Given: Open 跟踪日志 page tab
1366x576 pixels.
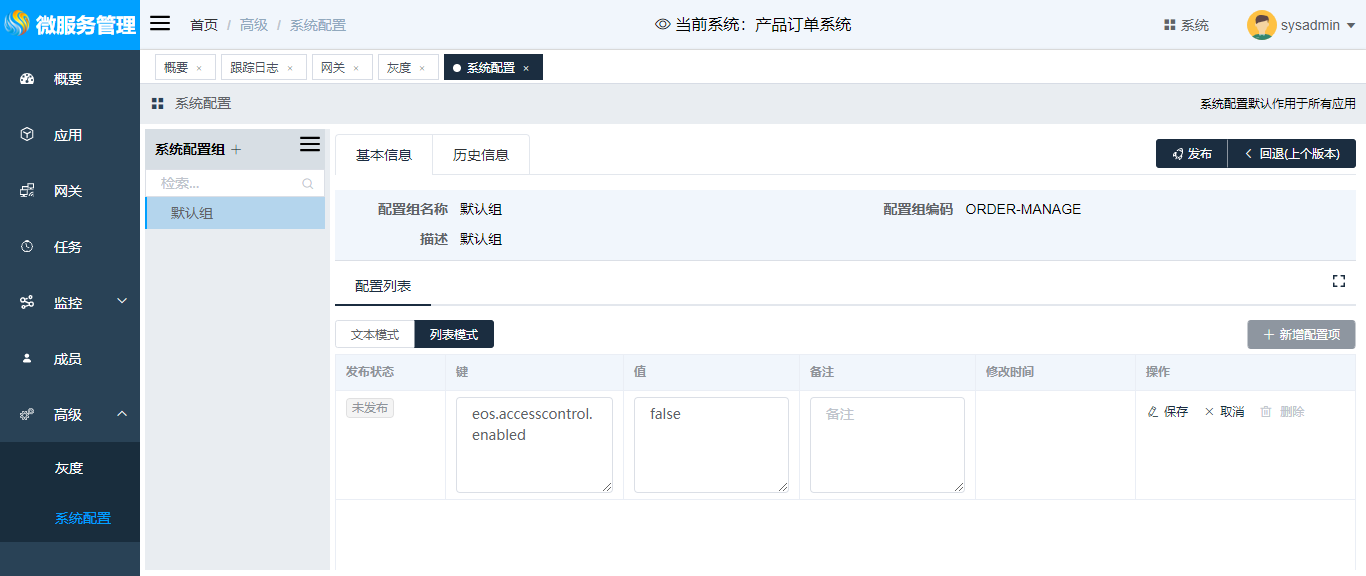Looking at the screenshot, I should coord(254,68).
